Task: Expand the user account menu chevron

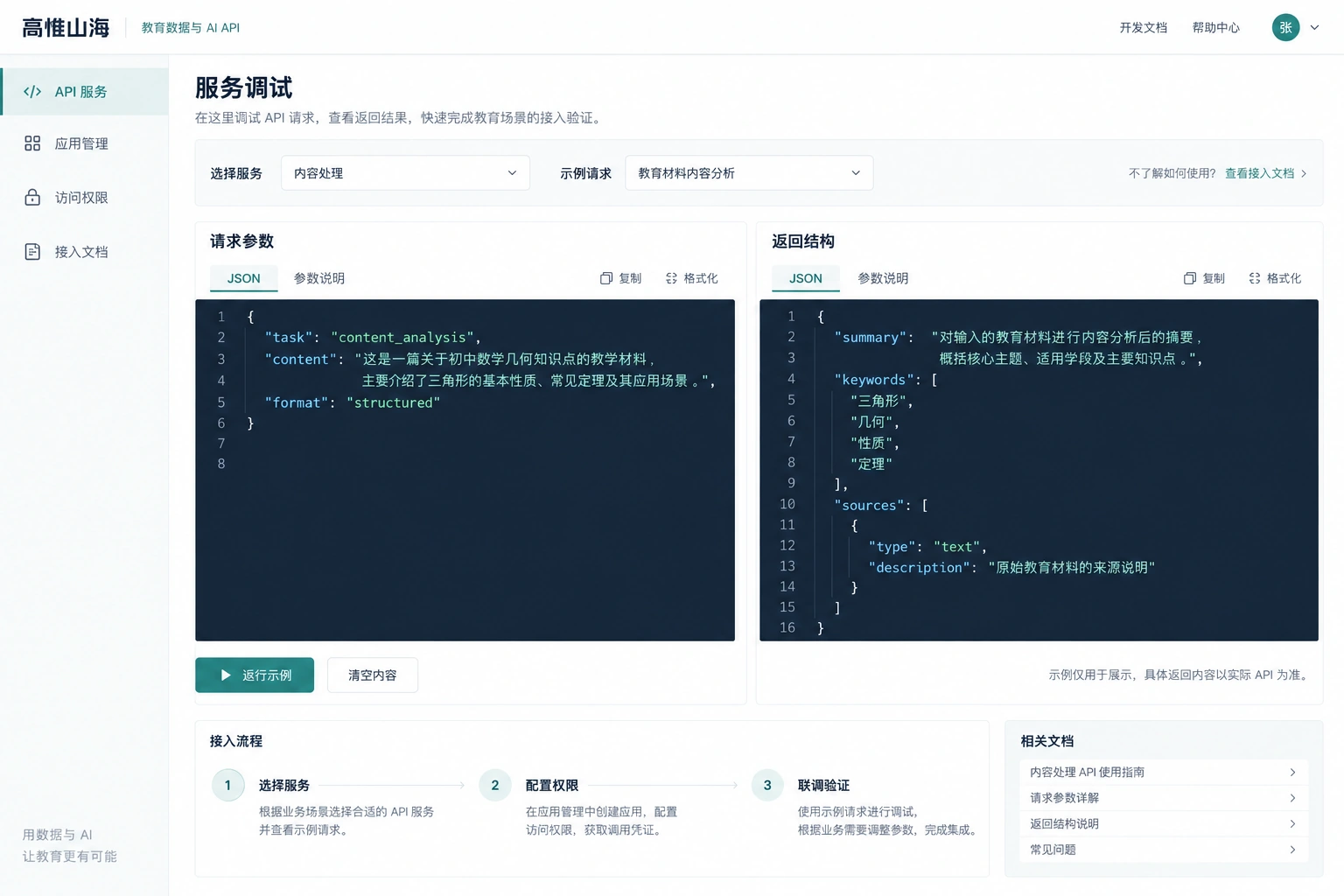Action: (x=1314, y=28)
